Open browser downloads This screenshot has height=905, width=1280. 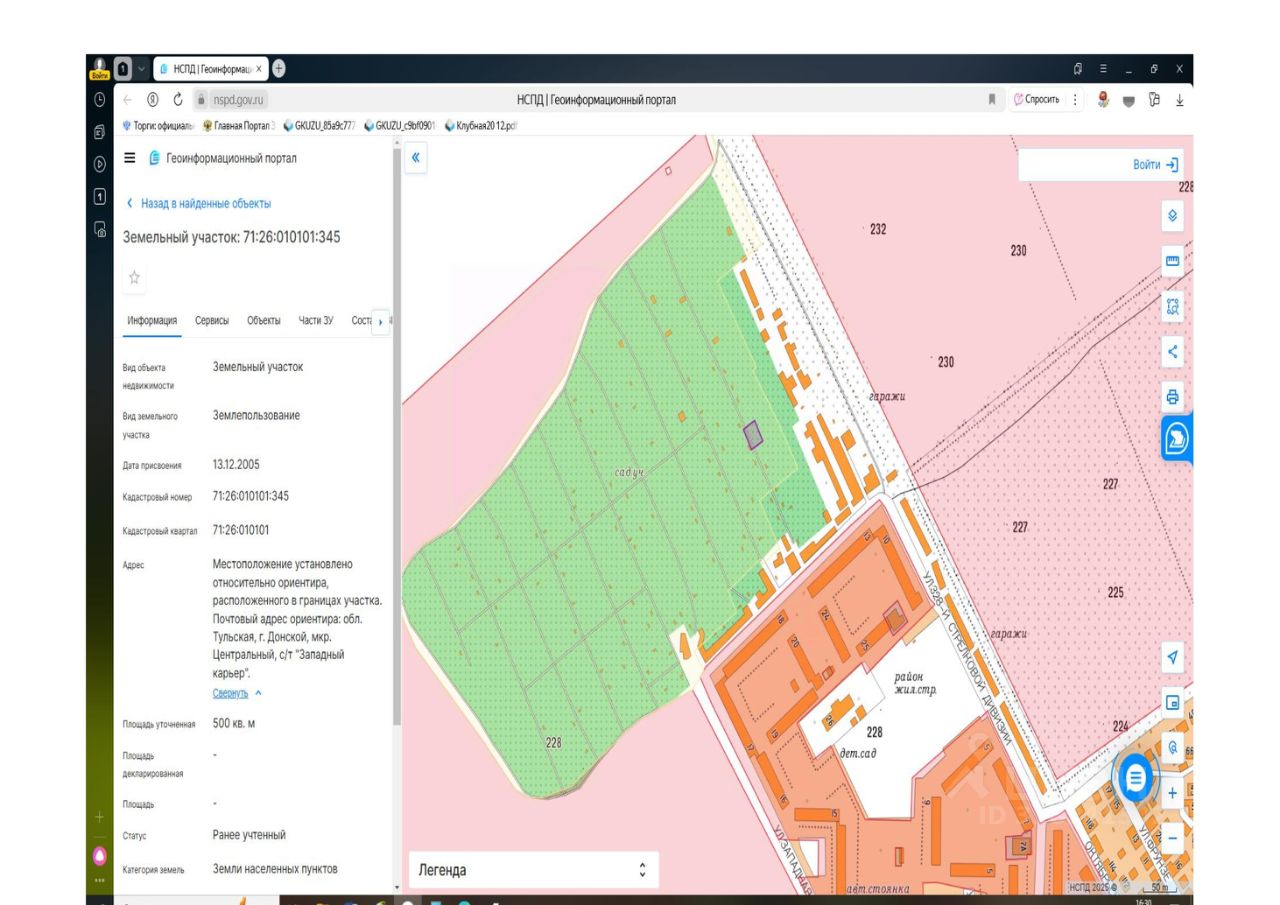pos(1179,99)
